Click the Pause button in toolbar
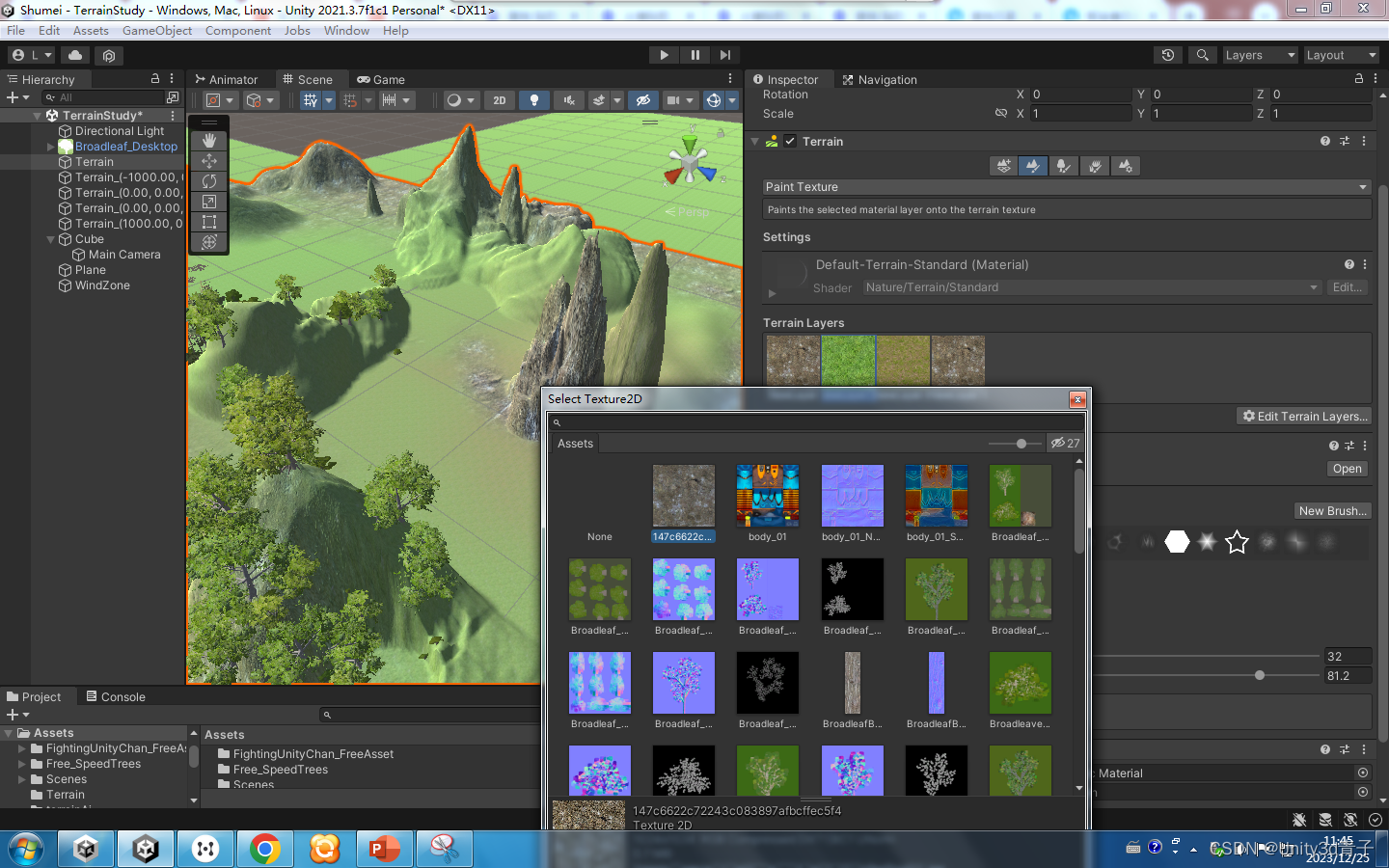This screenshot has height=868, width=1389. click(x=694, y=55)
